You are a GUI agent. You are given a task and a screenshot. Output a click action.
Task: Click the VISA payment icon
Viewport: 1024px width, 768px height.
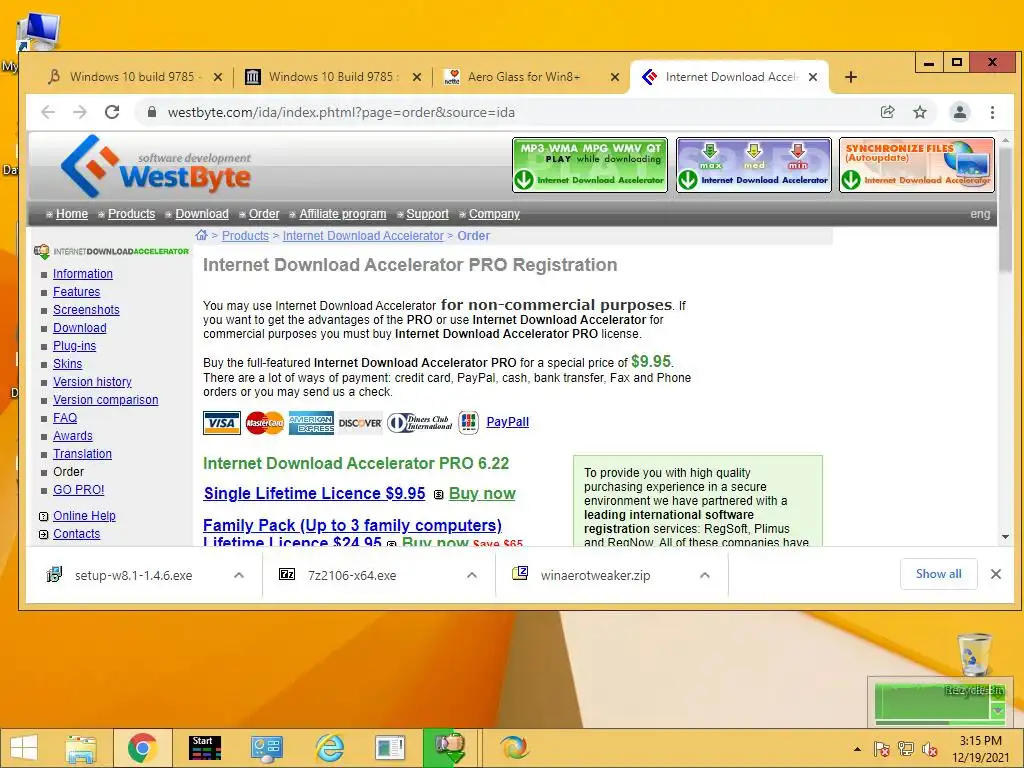(222, 423)
